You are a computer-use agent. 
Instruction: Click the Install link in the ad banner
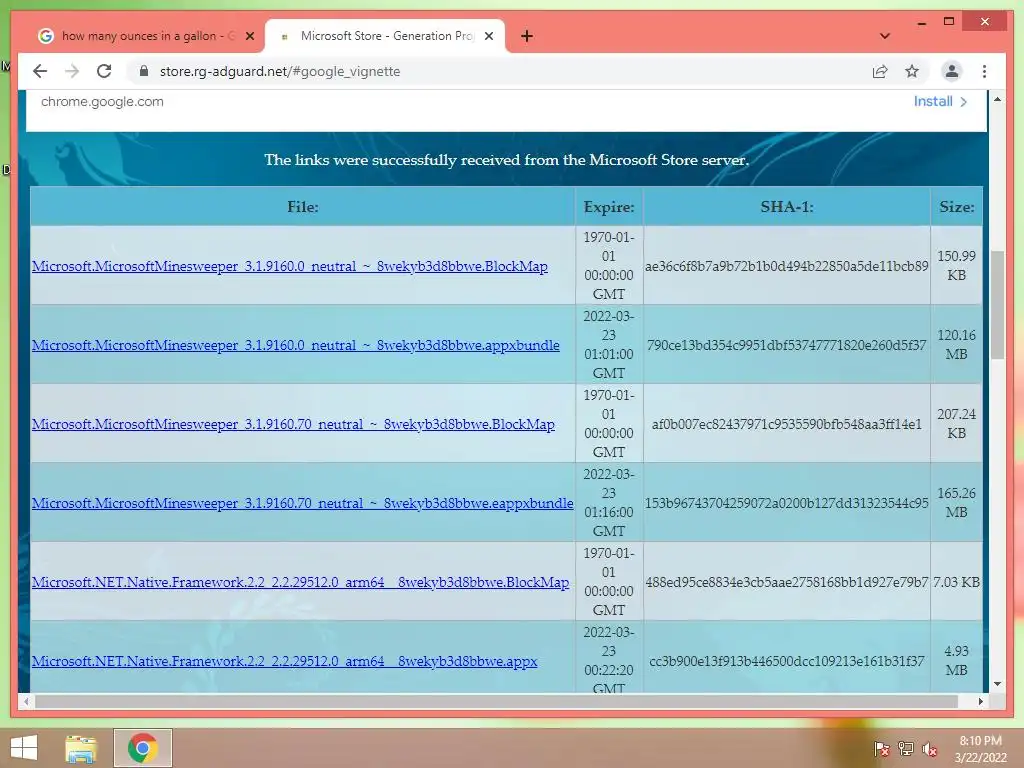pyautogui.click(x=940, y=101)
